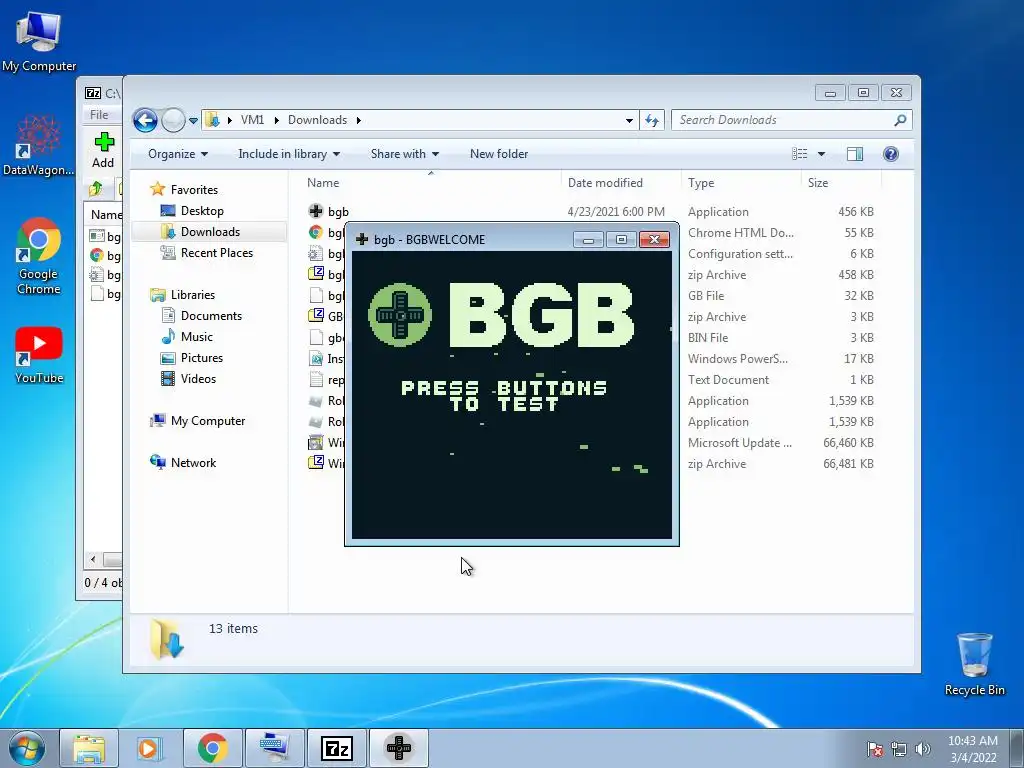Select My Computer in the navigation pane
The height and width of the screenshot is (768, 1024).
tap(208, 421)
